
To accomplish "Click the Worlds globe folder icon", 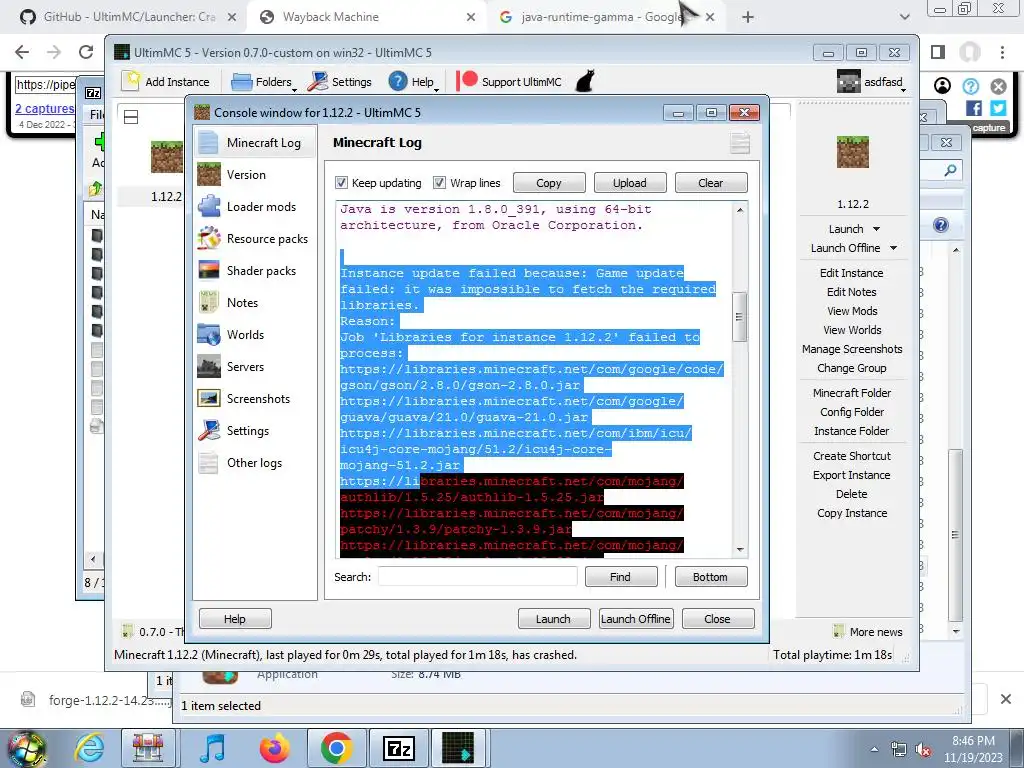I will (209, 334).
